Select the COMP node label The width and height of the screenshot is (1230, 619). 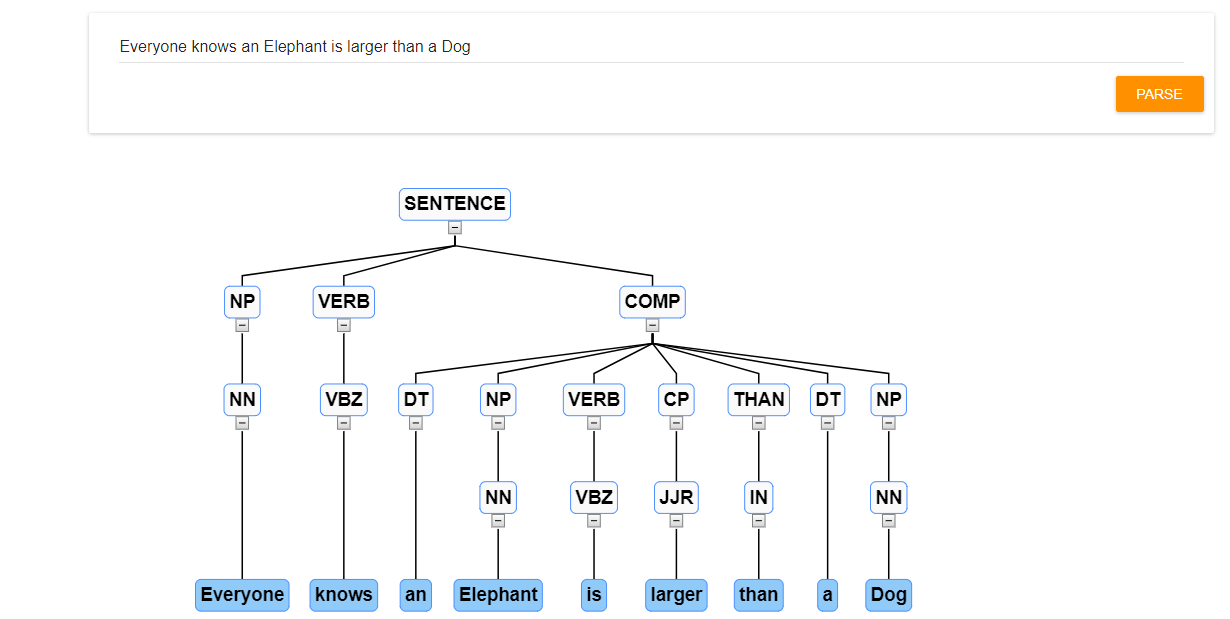652,302
